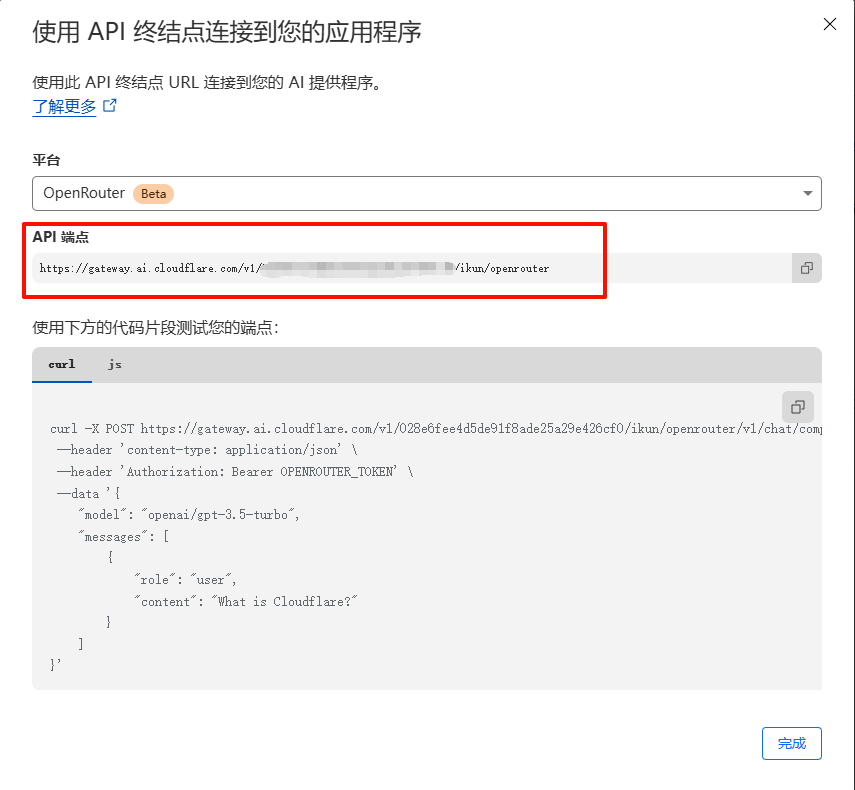The width and height of the screenshot is (855, 790).
Task: Click the "content": "What is Cloudflare?" line
Action: point(246,601)
